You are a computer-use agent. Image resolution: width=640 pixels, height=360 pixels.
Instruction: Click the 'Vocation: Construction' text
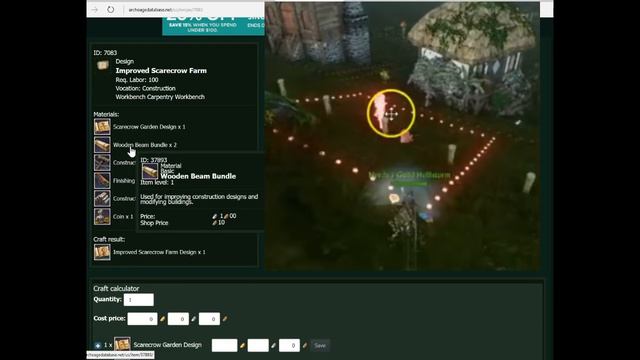click(145, 88)
